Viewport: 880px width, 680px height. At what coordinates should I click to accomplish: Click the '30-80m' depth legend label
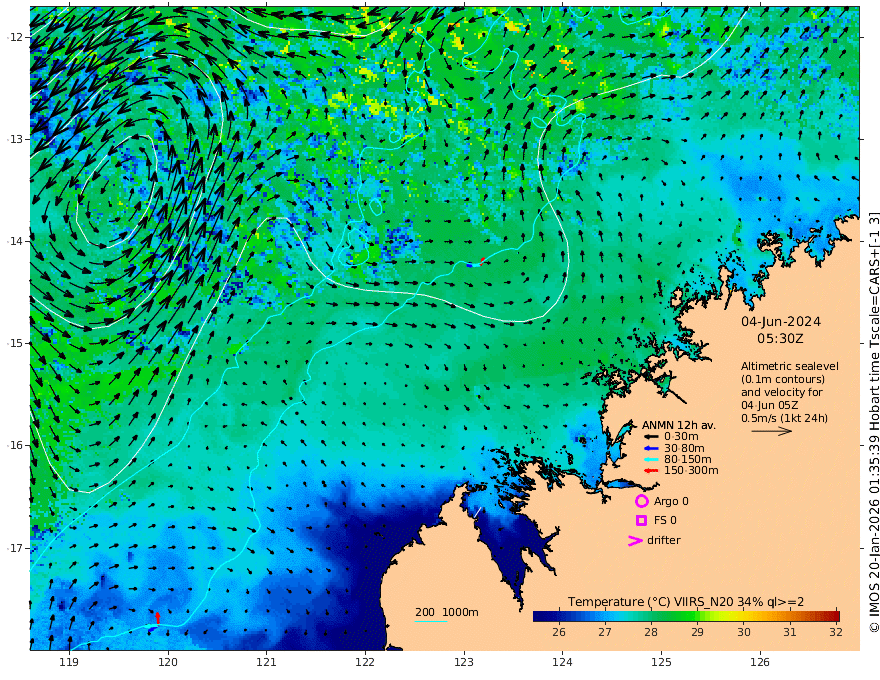[x=684, y=448]
